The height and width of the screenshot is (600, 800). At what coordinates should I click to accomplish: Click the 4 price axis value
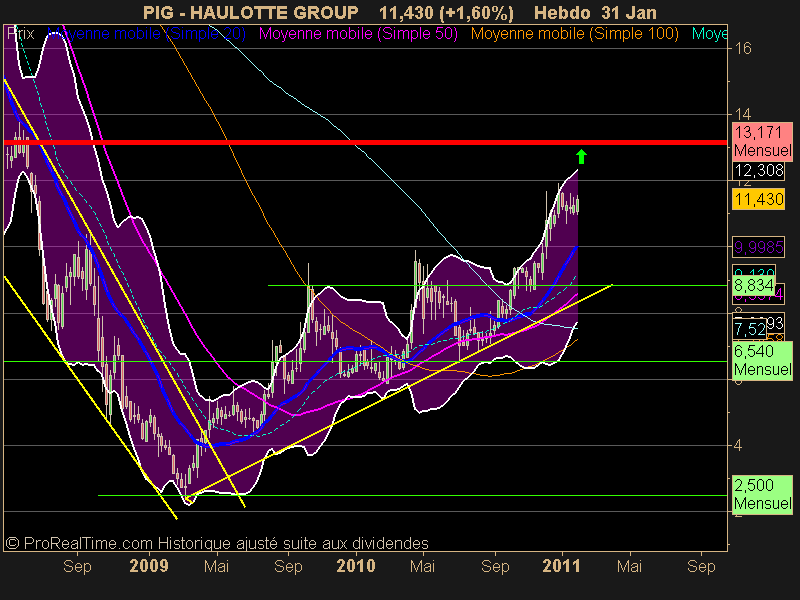tap(738, 445)
